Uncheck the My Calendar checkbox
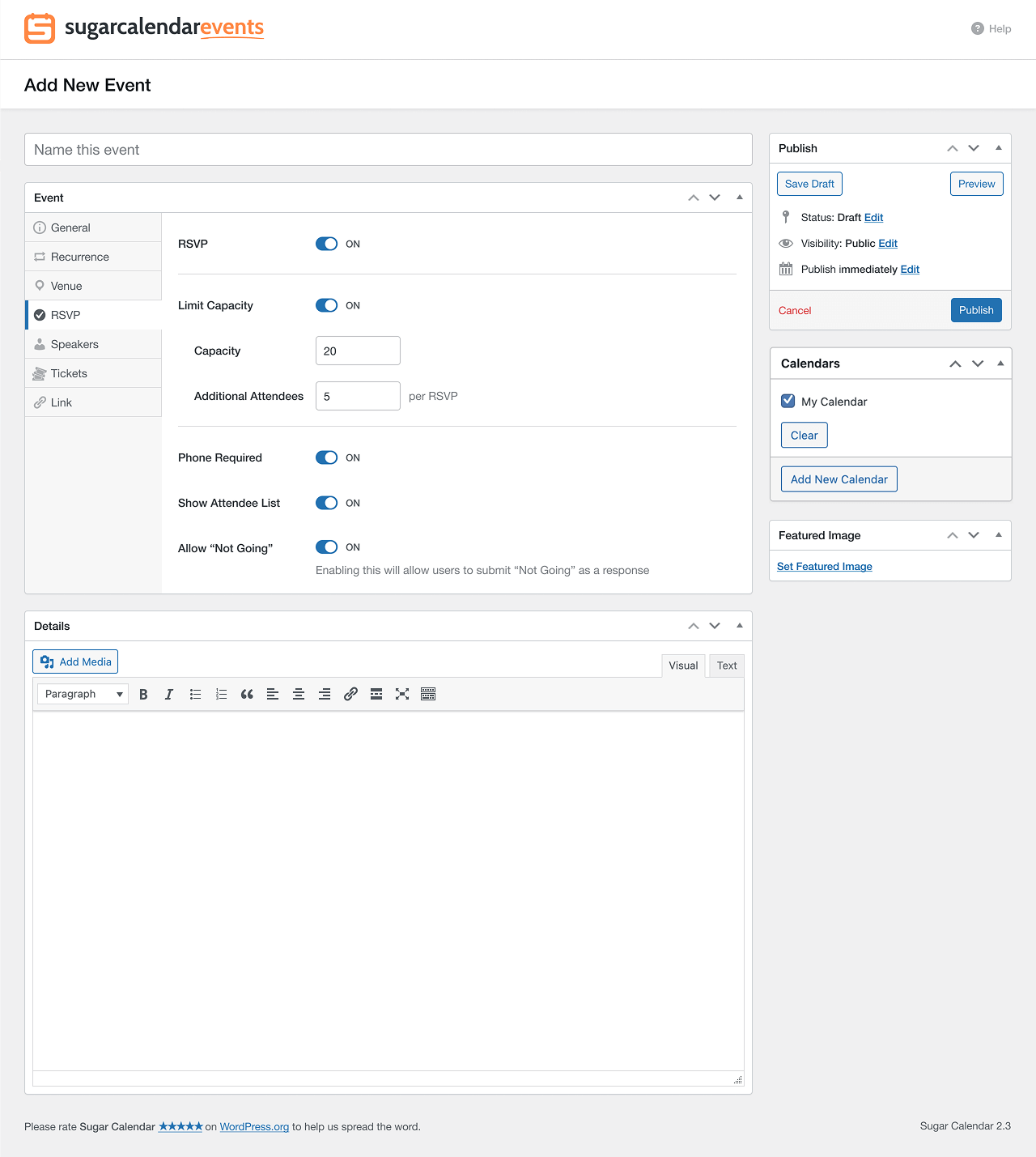The width and height of the screenshot is (1036, 1157). coord(788,401)
